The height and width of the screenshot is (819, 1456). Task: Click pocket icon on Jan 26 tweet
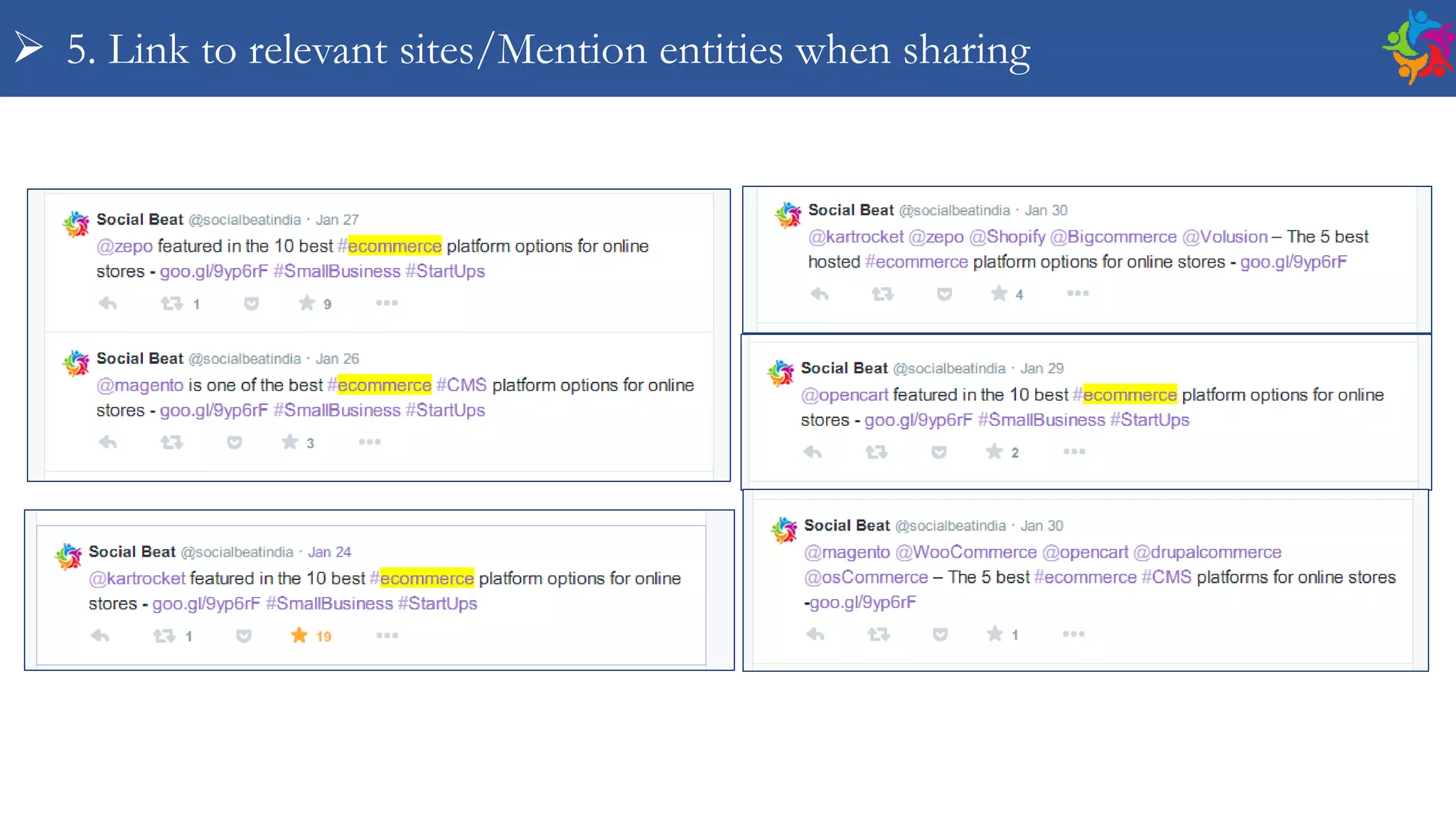coord(234,442)
